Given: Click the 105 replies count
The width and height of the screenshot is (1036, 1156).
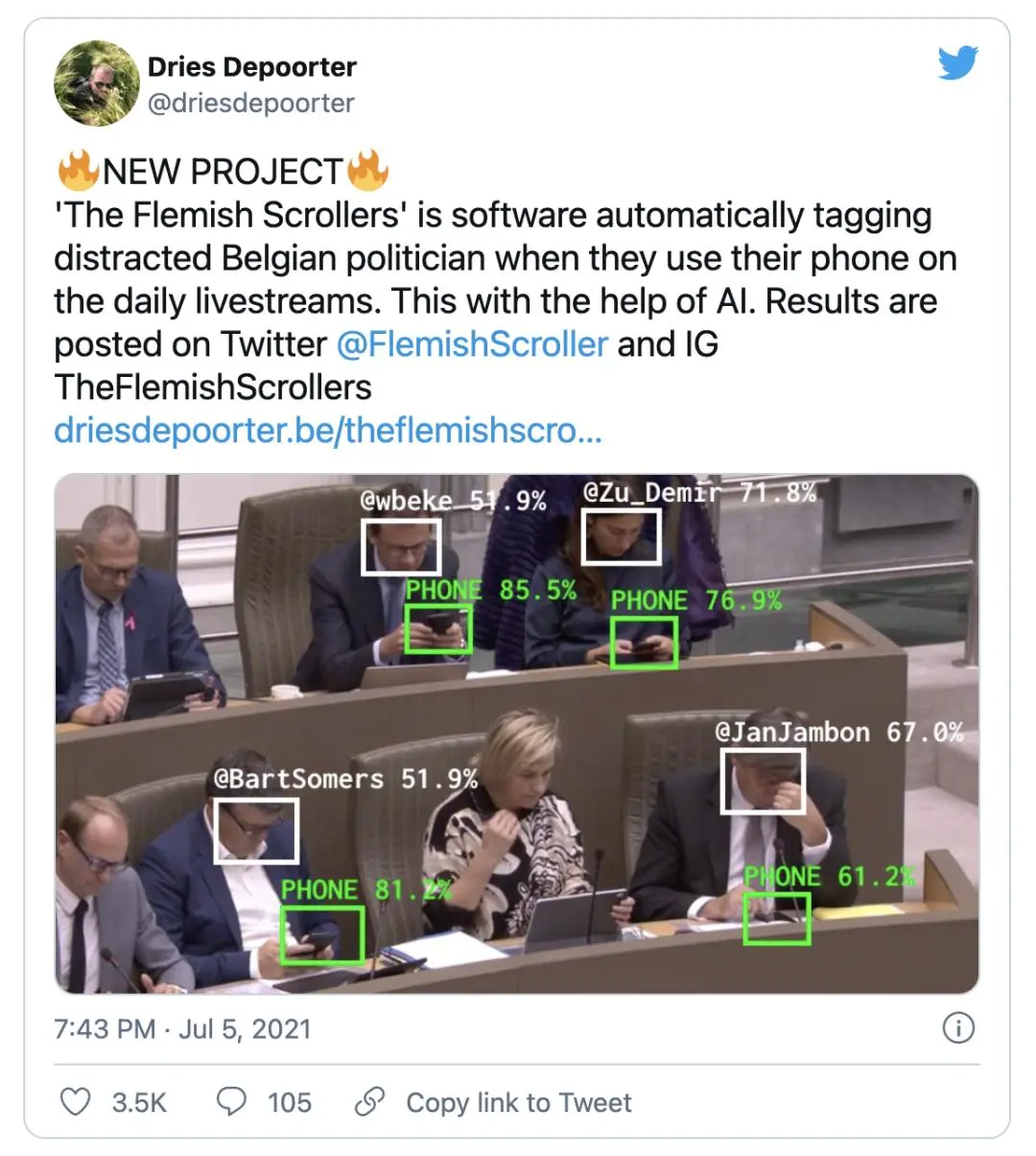Looking at the screenshot, I should tap(290, 1102).
